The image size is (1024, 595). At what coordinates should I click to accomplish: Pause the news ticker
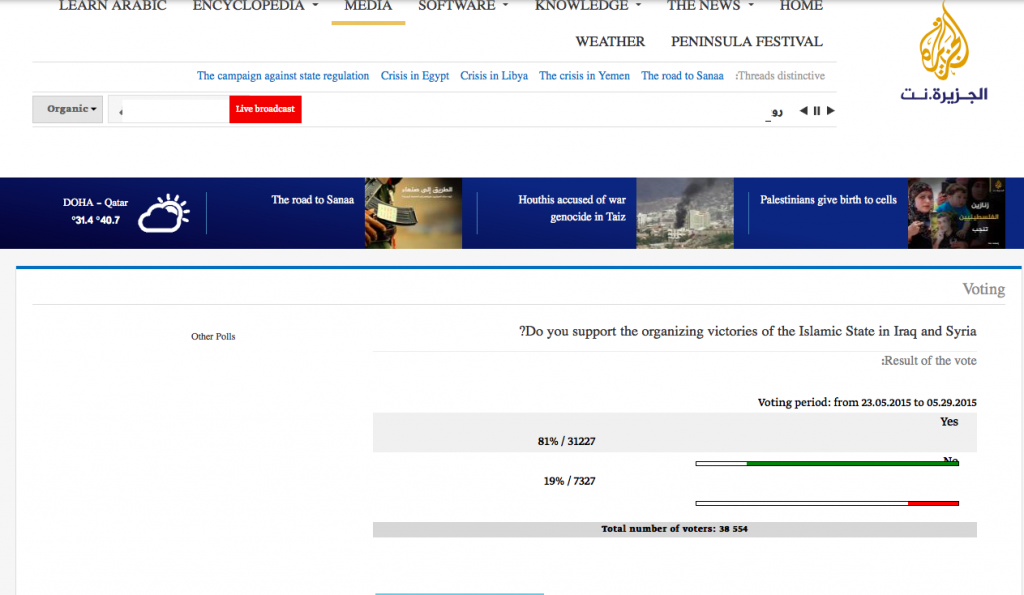[x=816, y=111]
